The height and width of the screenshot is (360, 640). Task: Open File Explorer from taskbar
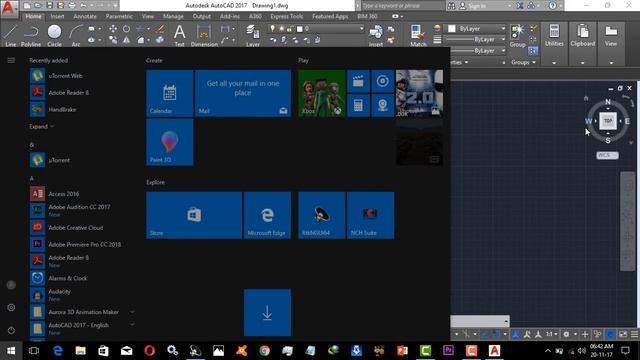tap(80, 351)
